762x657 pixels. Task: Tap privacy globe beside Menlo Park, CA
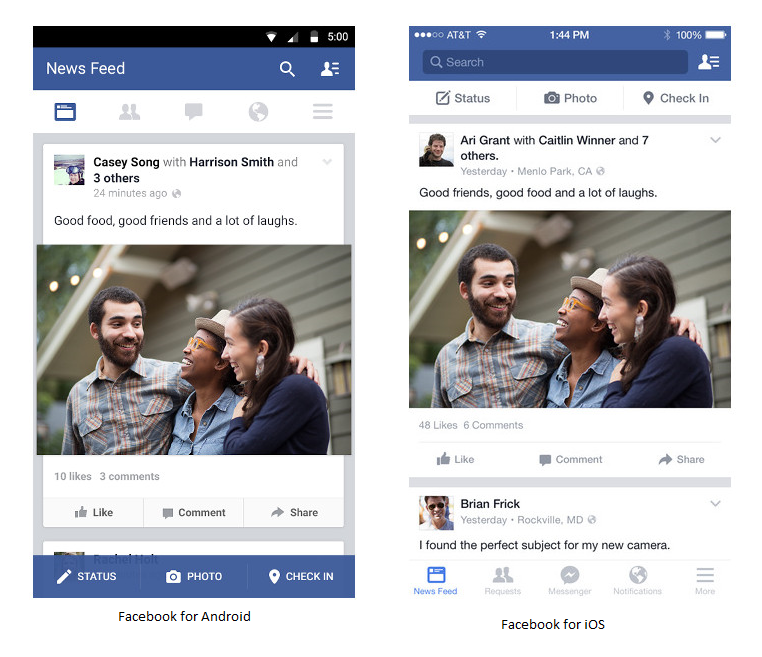(600, 171)
